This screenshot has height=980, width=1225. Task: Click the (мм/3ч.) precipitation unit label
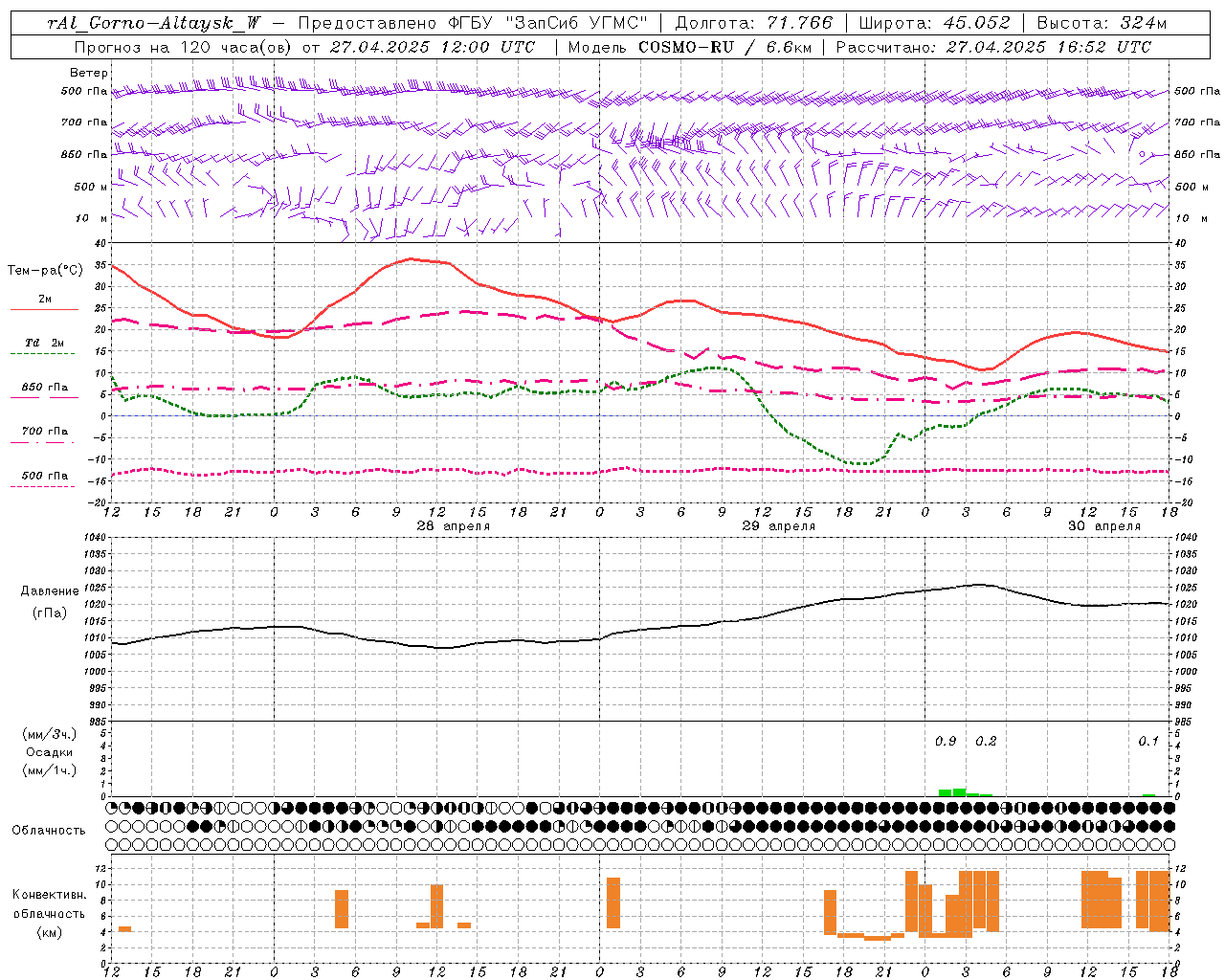point(49,734)
